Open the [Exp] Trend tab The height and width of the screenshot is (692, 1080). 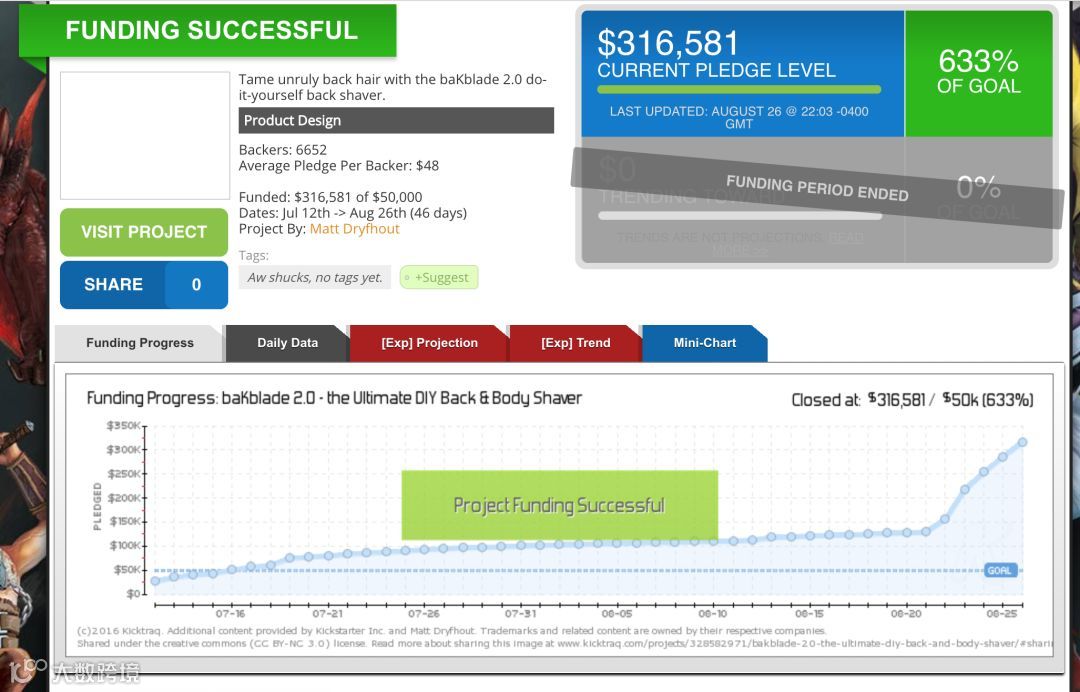click(575, 343)
